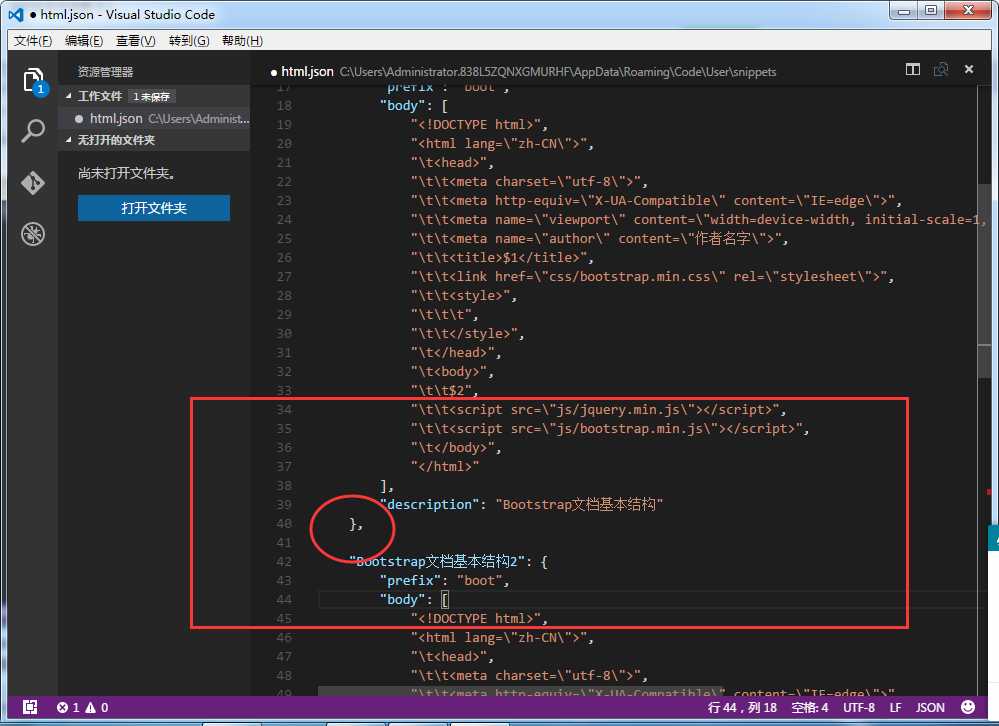
Task: Click the 打开文件夹 button
Action: click(x=154, y=208)
